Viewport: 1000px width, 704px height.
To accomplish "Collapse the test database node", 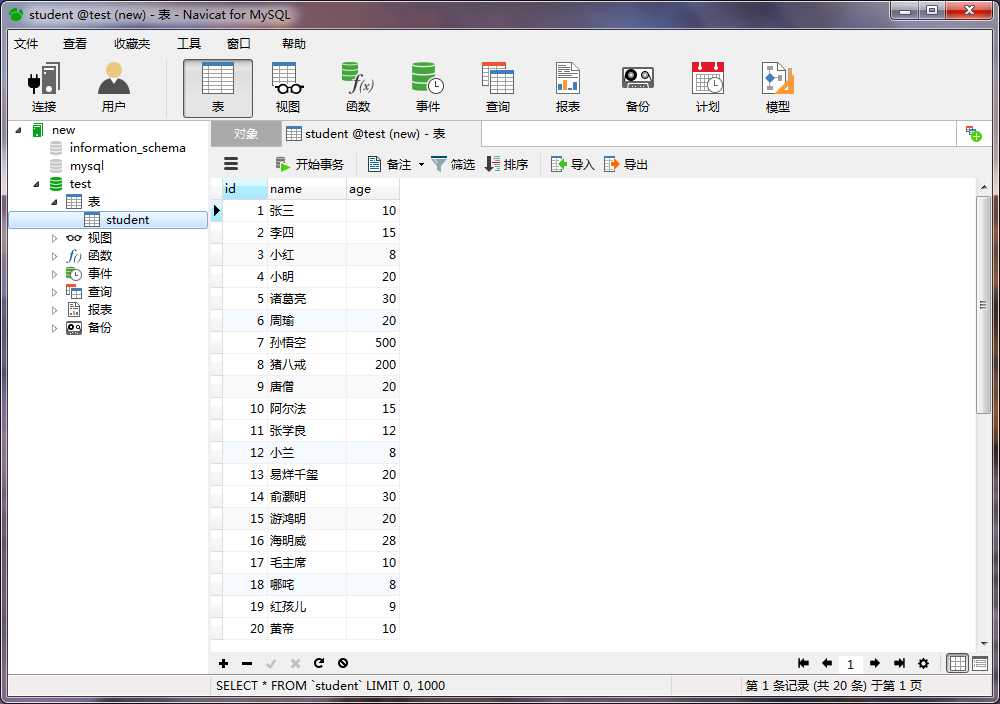I will [x=36, y=184].
